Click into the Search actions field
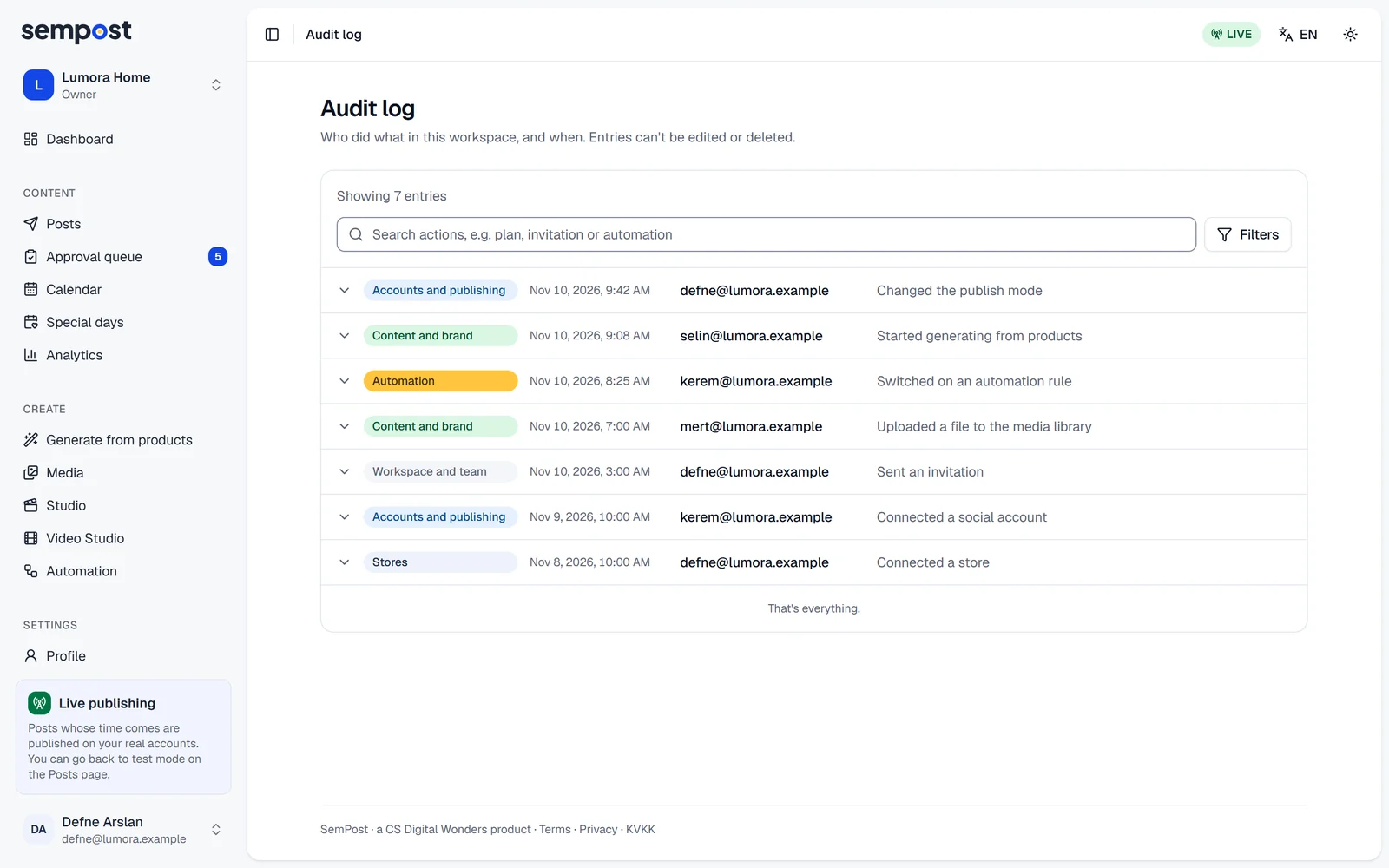Screen dimensions: 1389x868 tap(767, 234)
